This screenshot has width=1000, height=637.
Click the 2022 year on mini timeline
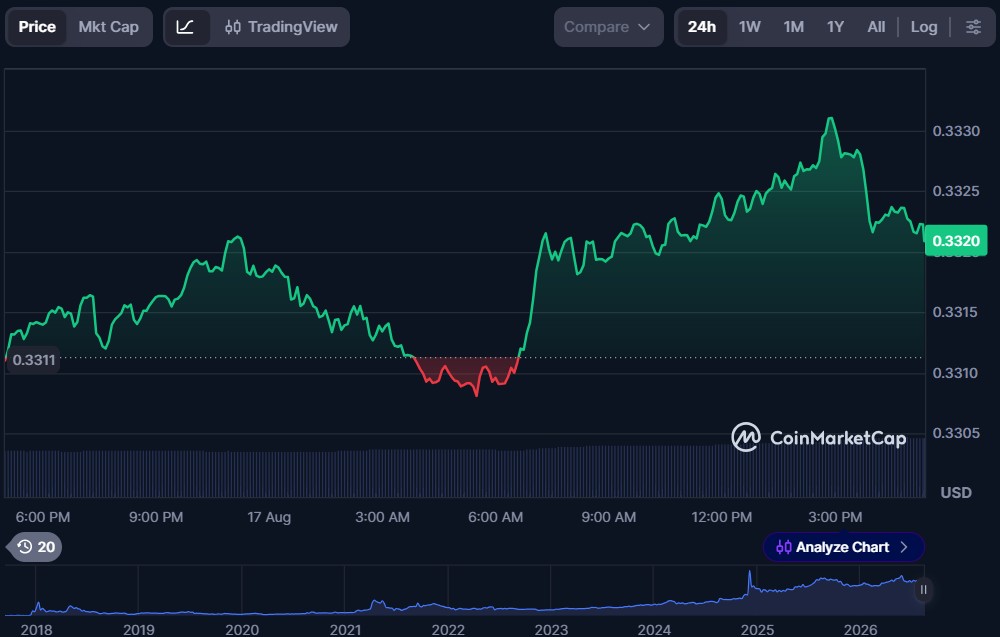tap(448, 629)
